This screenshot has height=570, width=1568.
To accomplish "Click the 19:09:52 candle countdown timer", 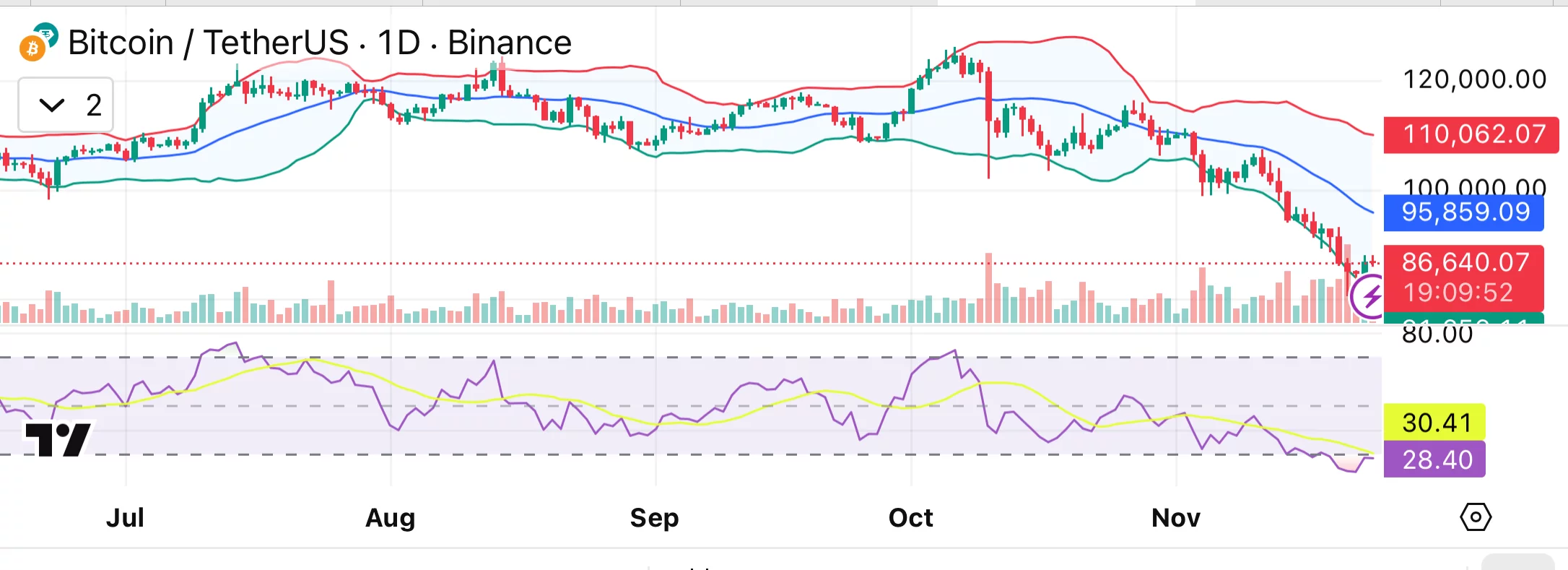I will [1458, 293].
